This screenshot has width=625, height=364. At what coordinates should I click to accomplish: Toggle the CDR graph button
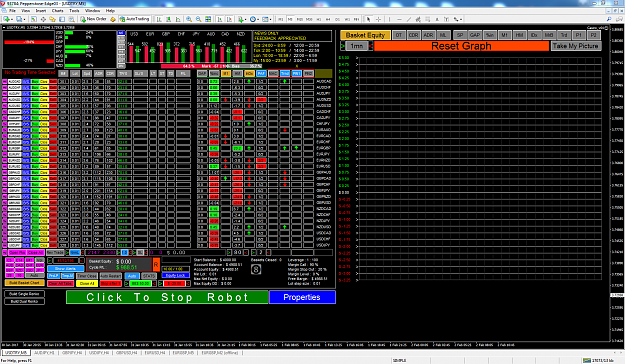tap(413, 35)
